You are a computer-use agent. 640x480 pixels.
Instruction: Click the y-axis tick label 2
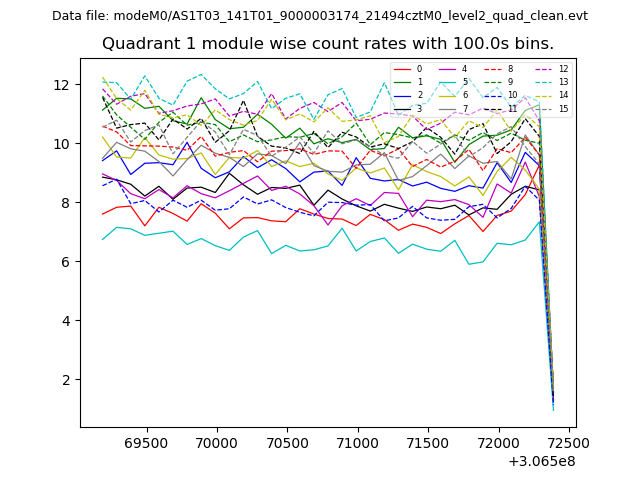(x=67, y=380)
